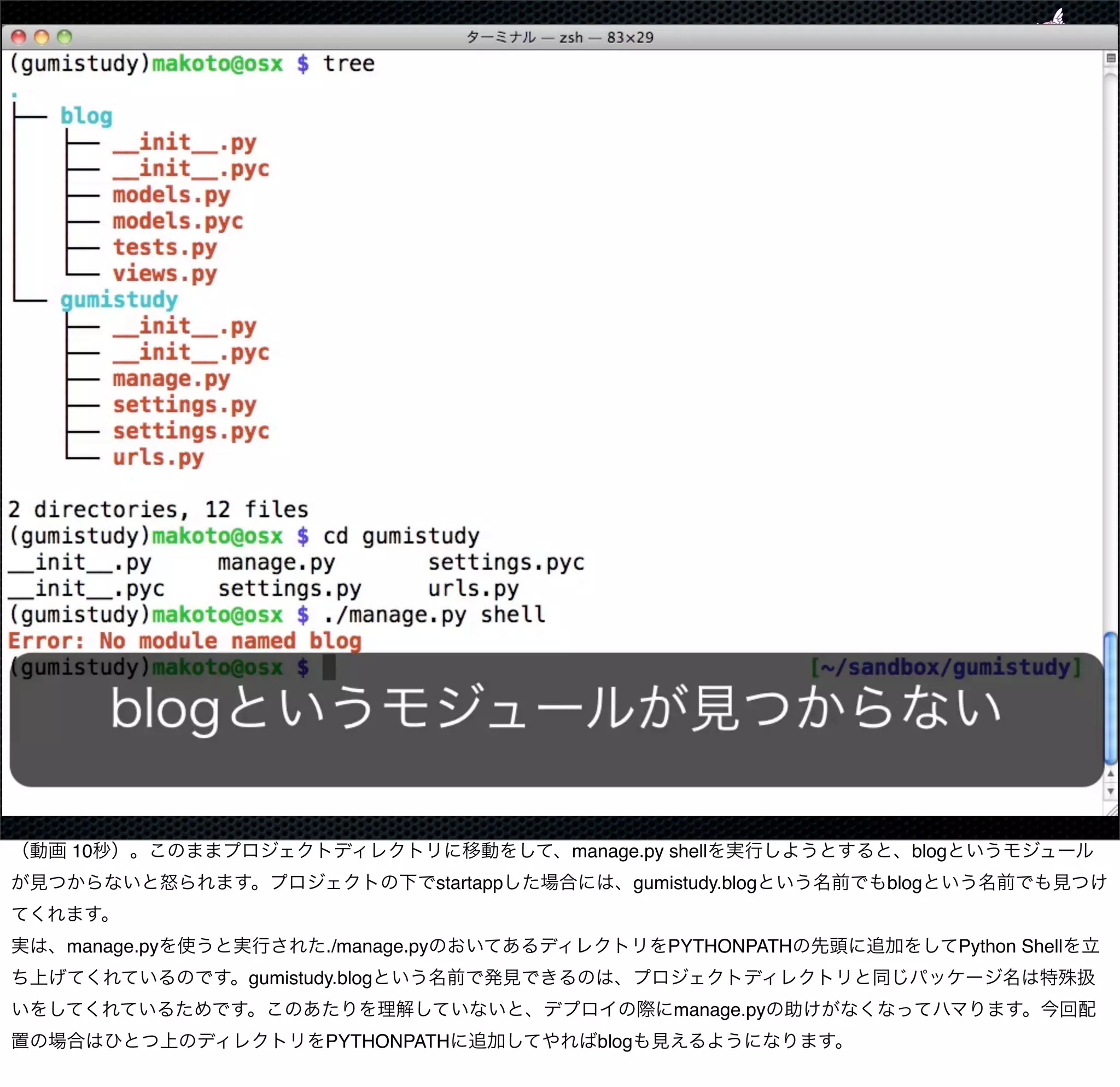Click settings.pyc in the tree listing
The width and height of the screenshot is (1120, 1087).
point(190,431)
